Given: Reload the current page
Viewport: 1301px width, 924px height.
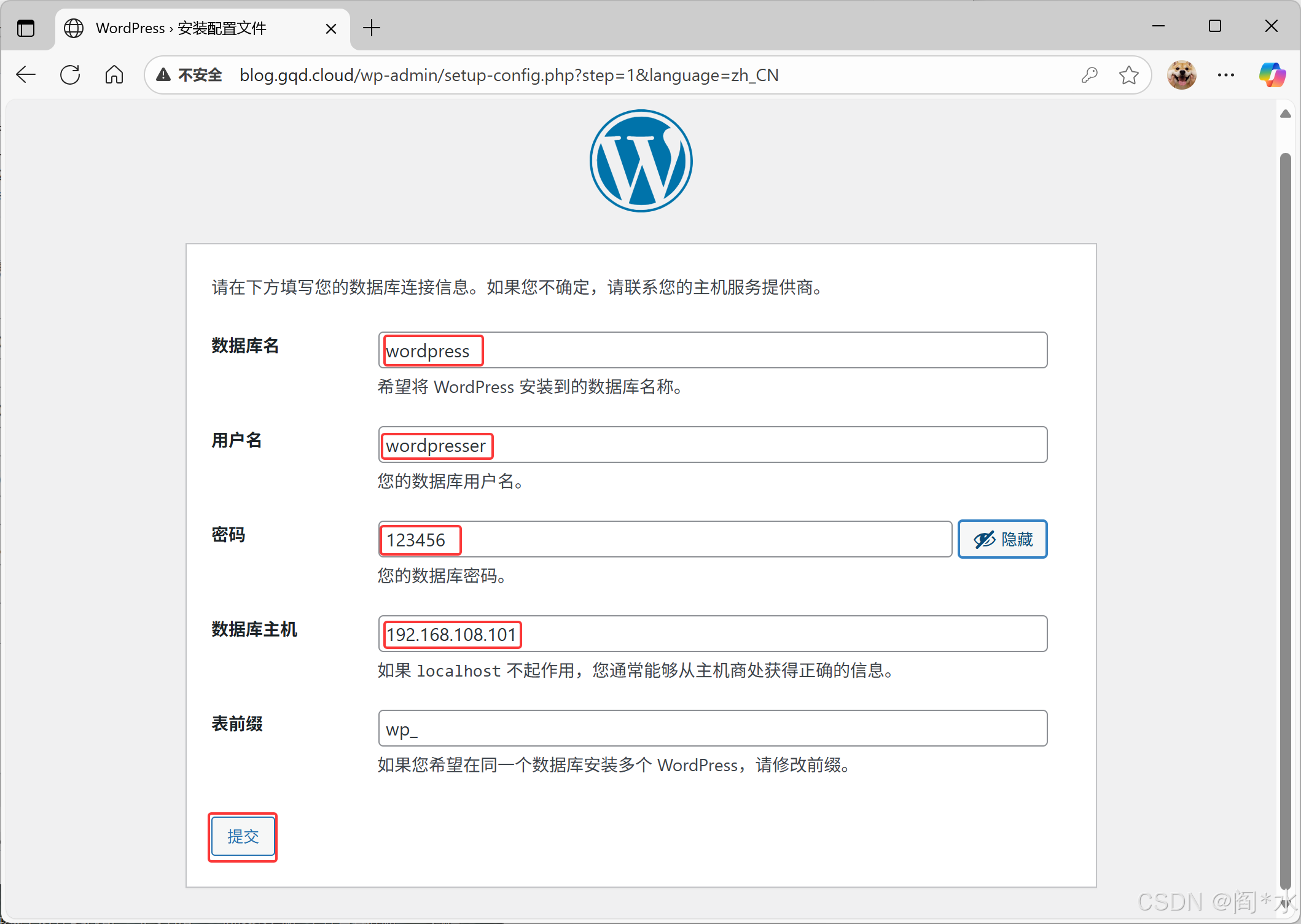Looking at the screenshot, I should click(70, 75).
